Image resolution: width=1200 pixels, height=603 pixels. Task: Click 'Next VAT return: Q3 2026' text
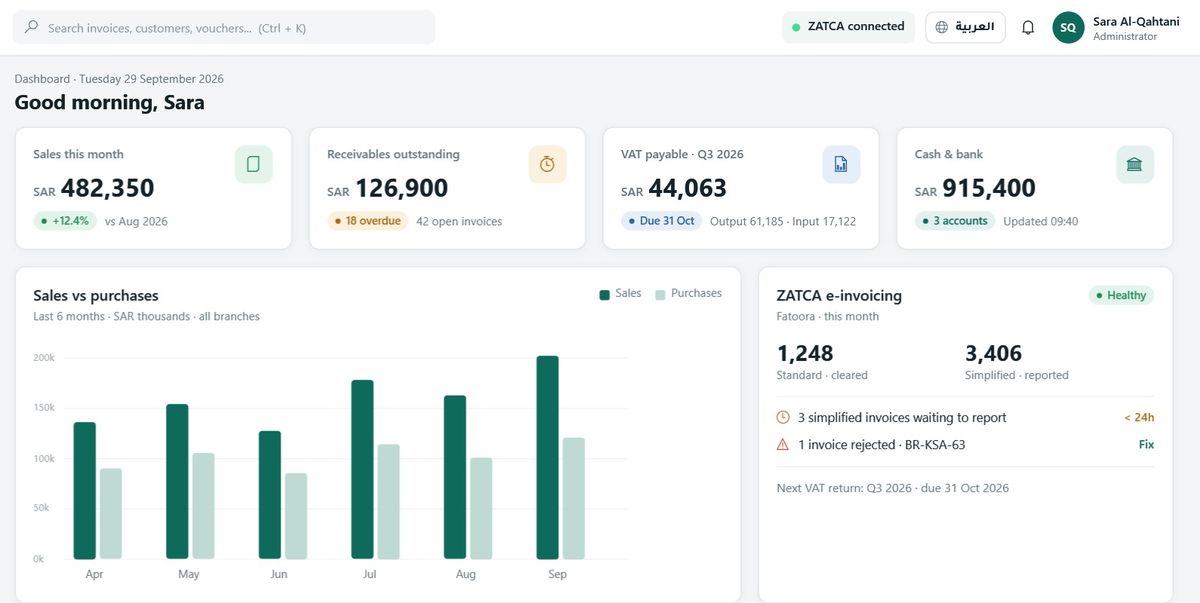coord(844,488)
